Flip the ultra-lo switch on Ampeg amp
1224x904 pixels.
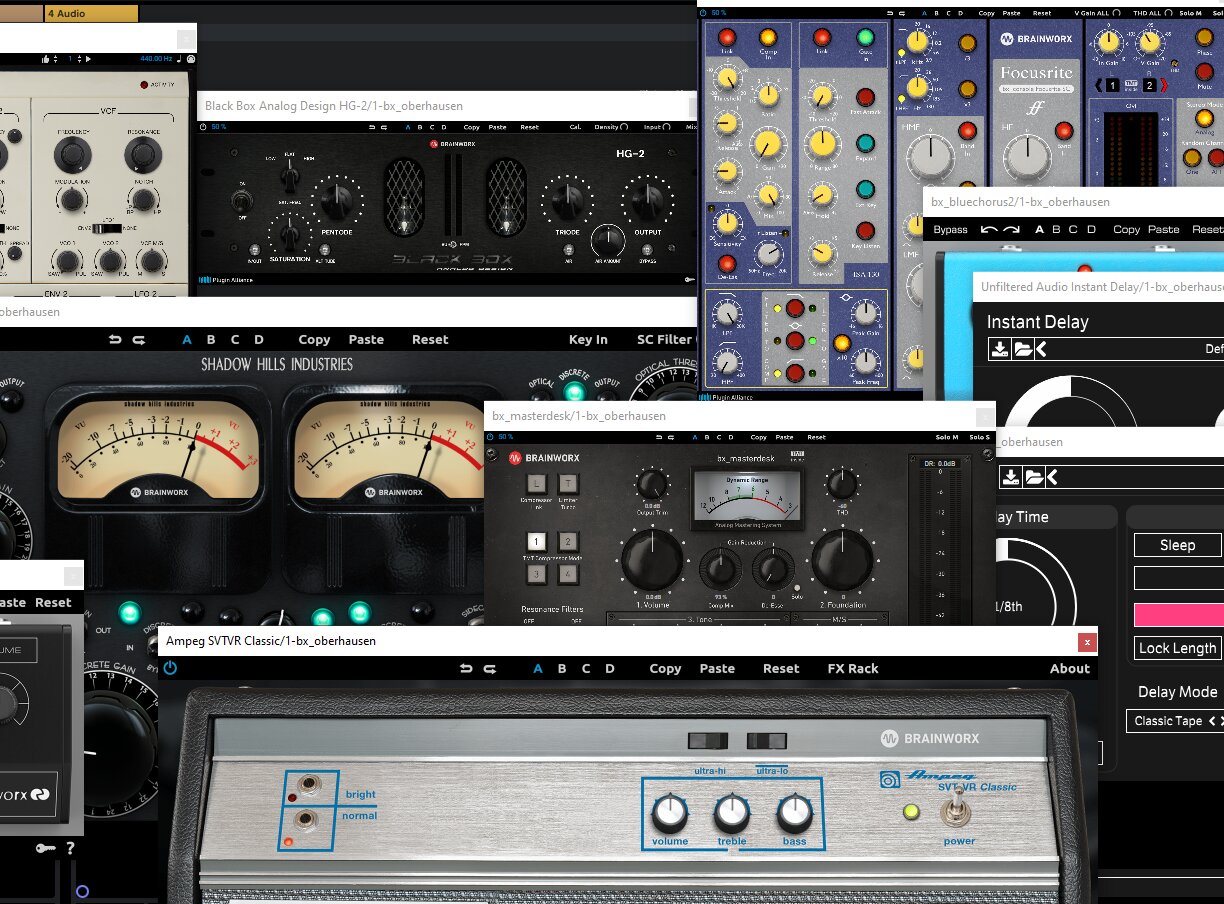point(765,741)
